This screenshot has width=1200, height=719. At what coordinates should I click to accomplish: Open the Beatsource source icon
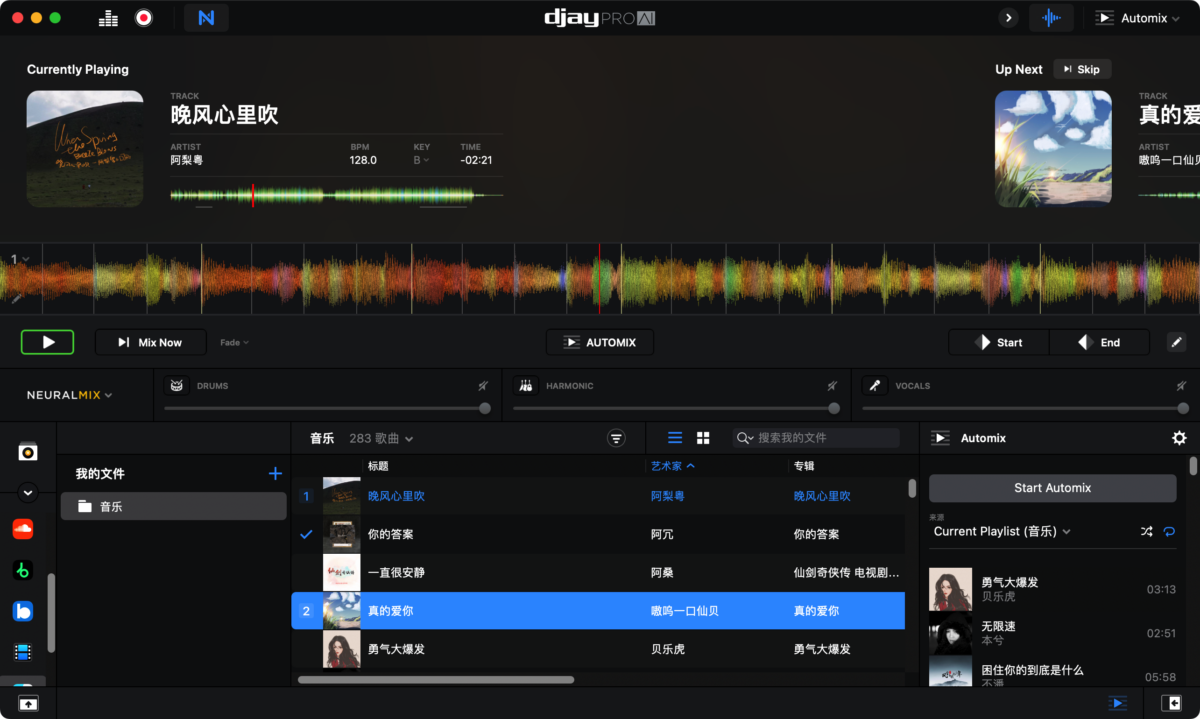[x=22, y=611]
